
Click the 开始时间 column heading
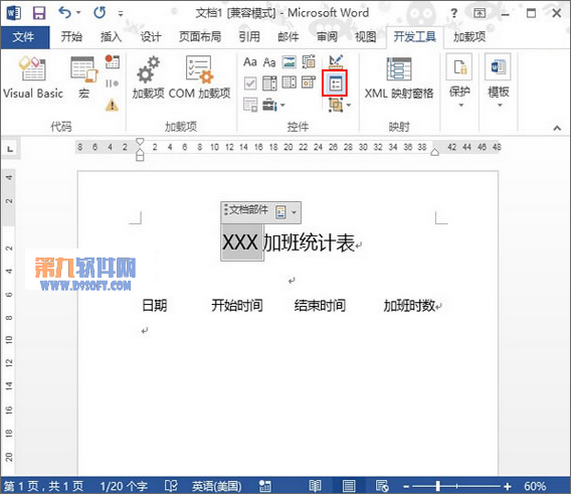[x=237, y=305]
